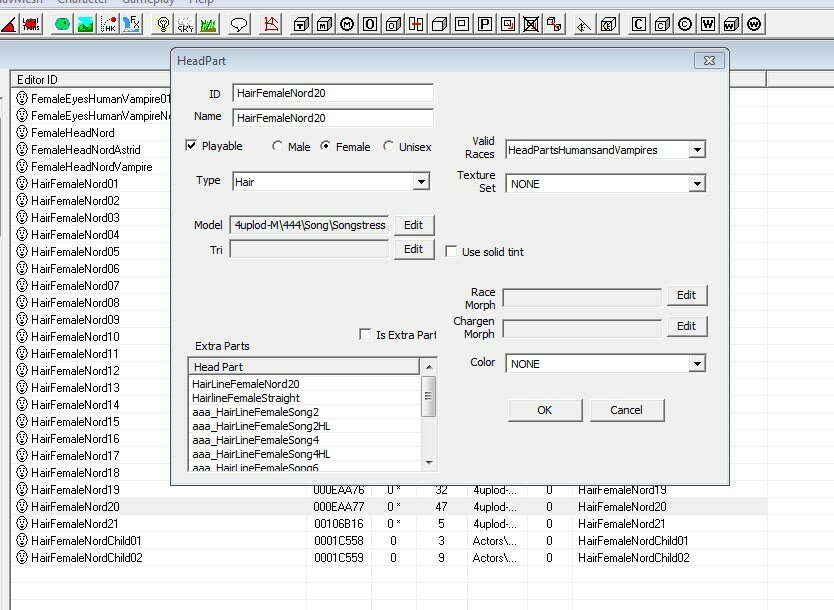Screen dimensions: 834x610
Task: Select HairLineFemaleNord20 in Extra Parts
Action: pyautogui.click(x=246, y=384)
